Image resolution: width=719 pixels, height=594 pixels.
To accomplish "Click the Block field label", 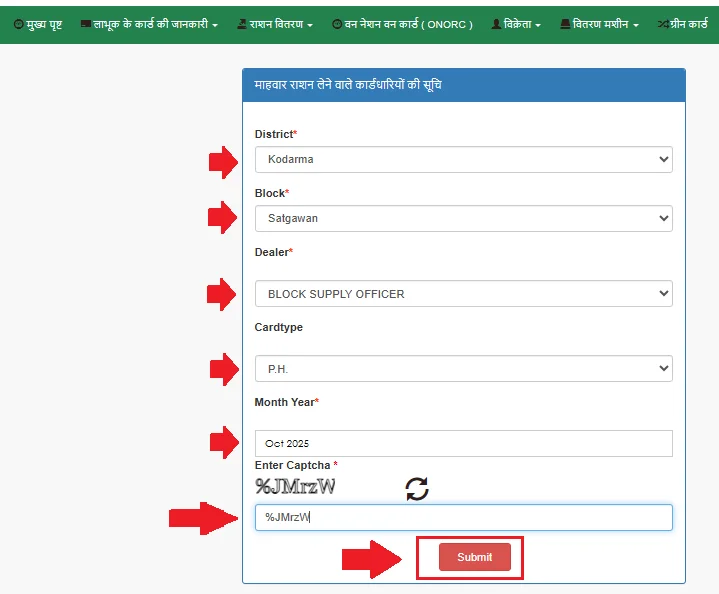I will (x=272, y=193).
